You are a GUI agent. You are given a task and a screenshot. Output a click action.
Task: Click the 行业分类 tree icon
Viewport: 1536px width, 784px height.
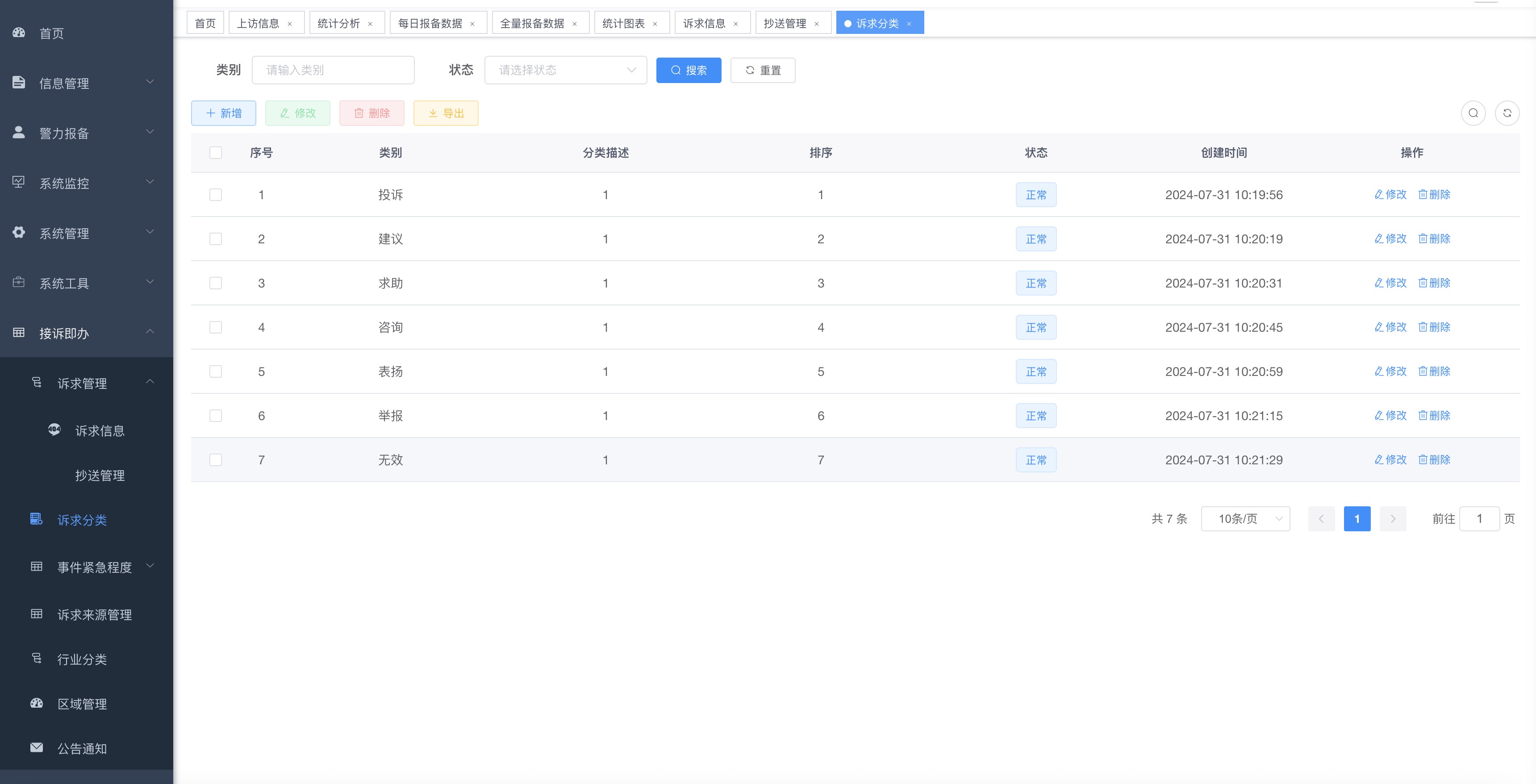pos(36,658)
